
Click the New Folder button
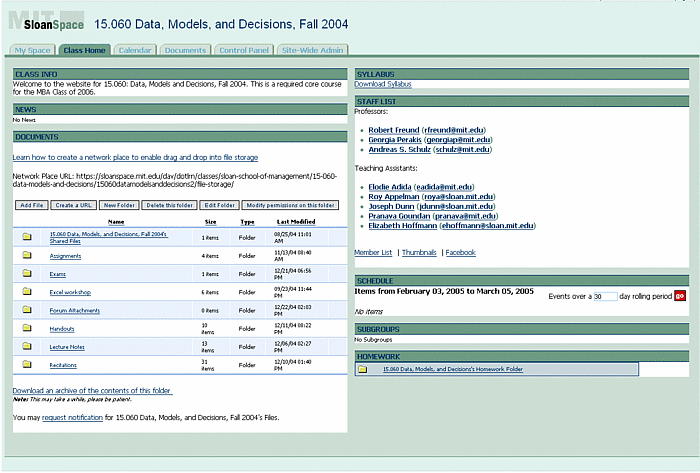pos(118,205)
